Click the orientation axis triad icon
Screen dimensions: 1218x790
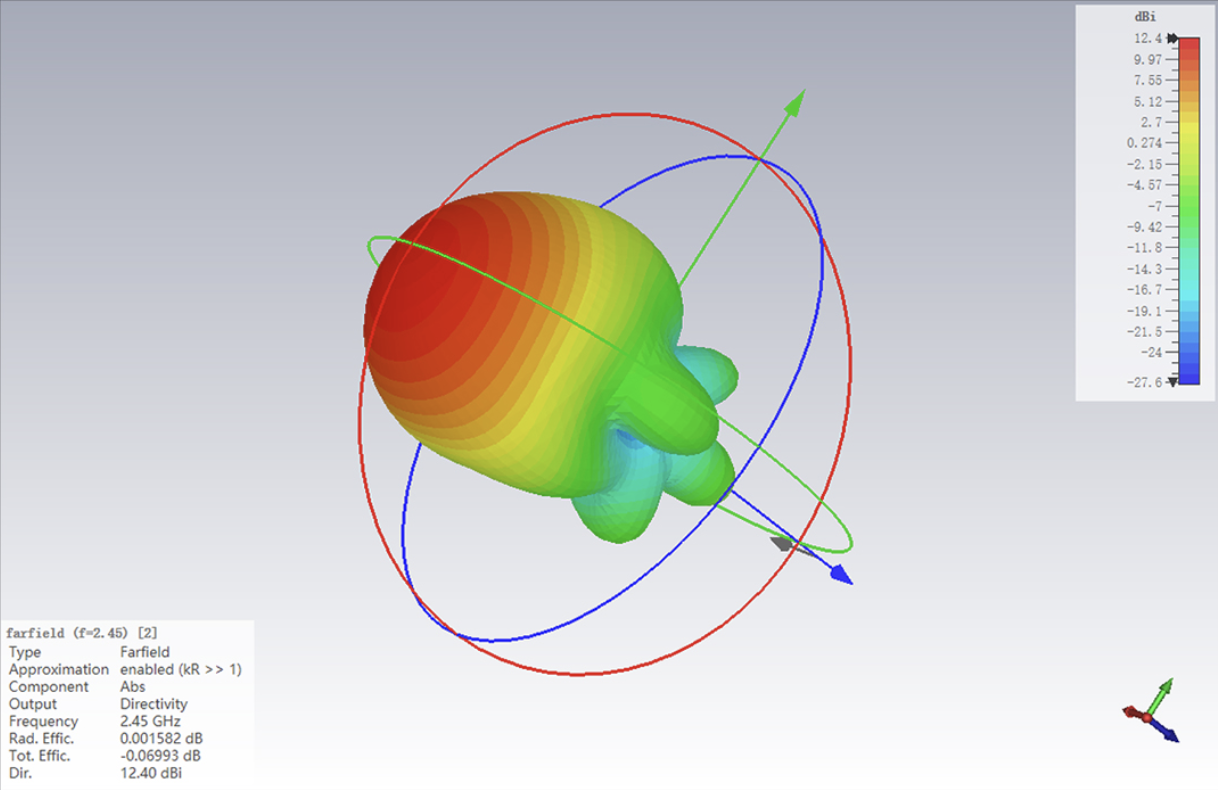tap(1151, 711)
